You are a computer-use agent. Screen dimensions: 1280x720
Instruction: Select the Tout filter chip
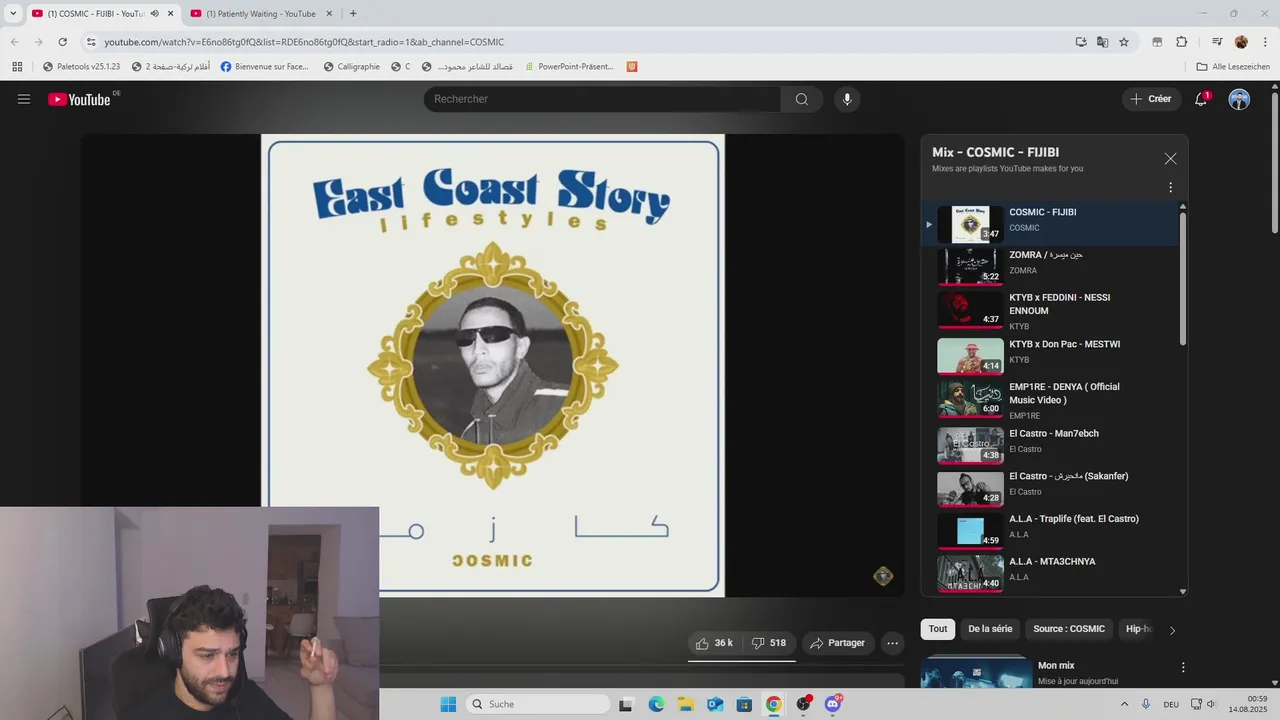click(x=937, y=629)
